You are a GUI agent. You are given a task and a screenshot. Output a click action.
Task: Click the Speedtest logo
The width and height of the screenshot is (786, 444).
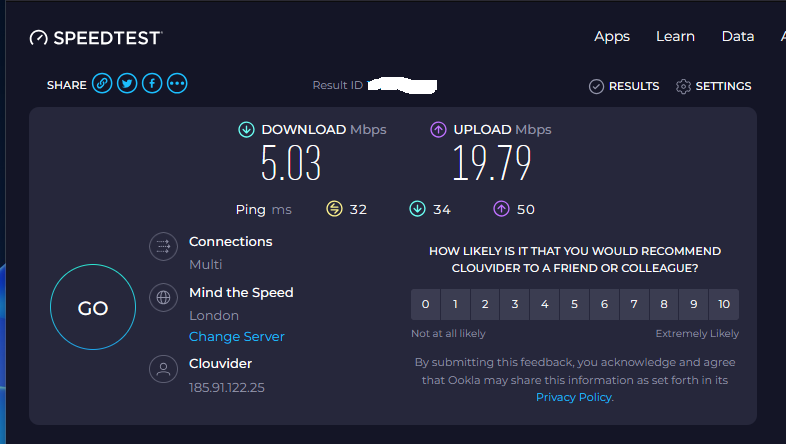[x=96, y=38]
